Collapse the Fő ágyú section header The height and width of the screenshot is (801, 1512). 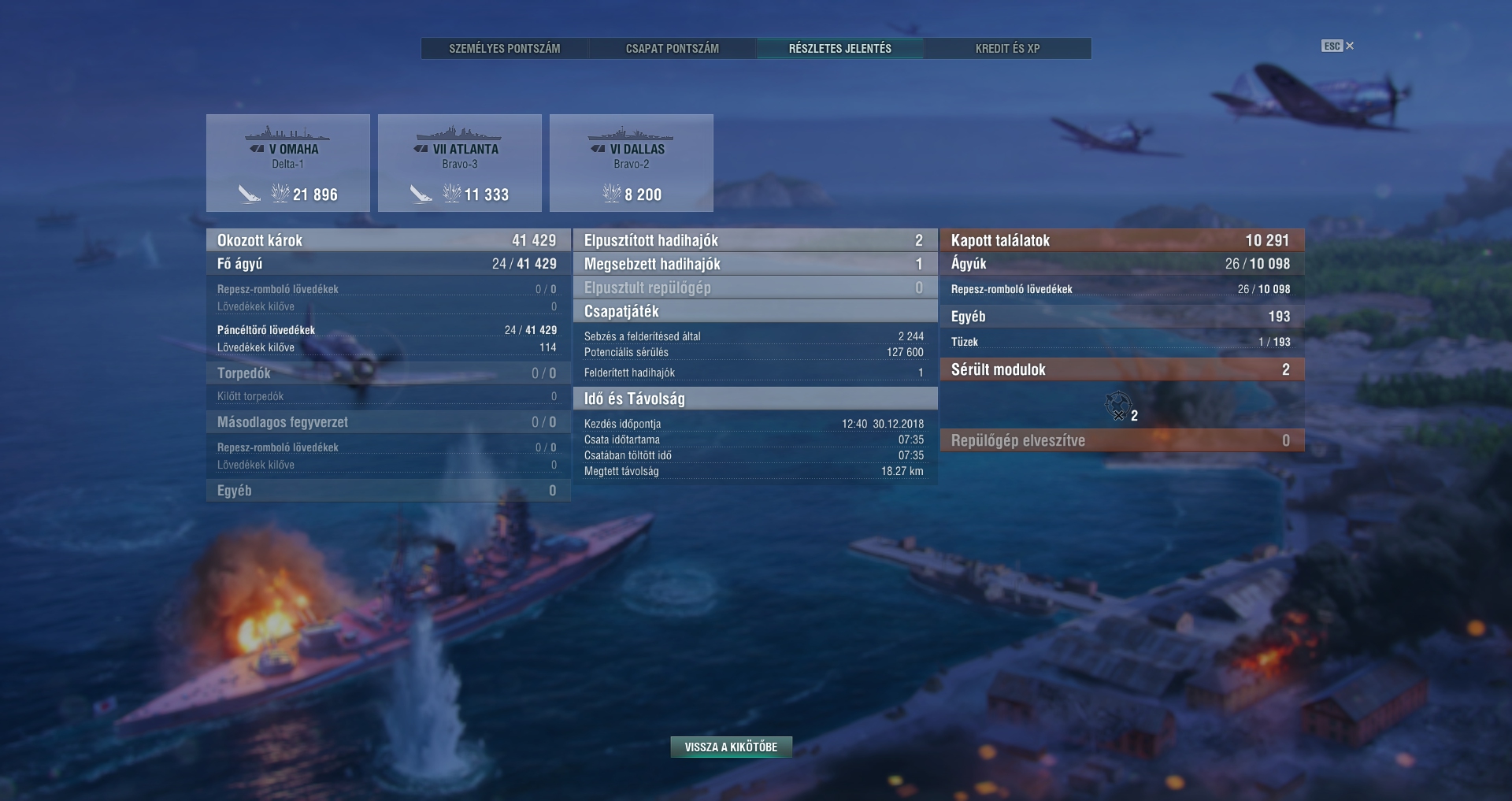pos(388,264)
